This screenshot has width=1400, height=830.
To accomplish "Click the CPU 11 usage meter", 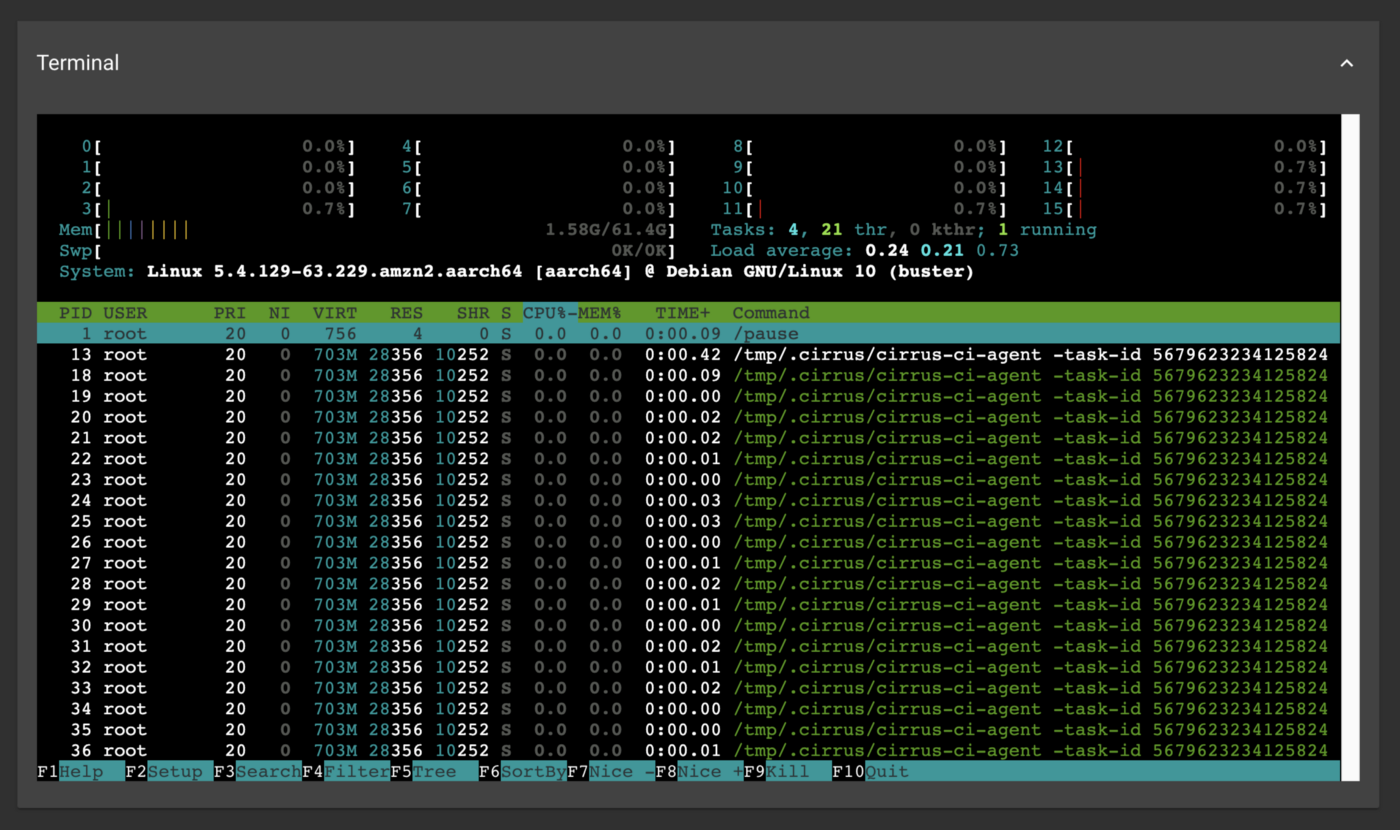I will [x=865, y=209].
